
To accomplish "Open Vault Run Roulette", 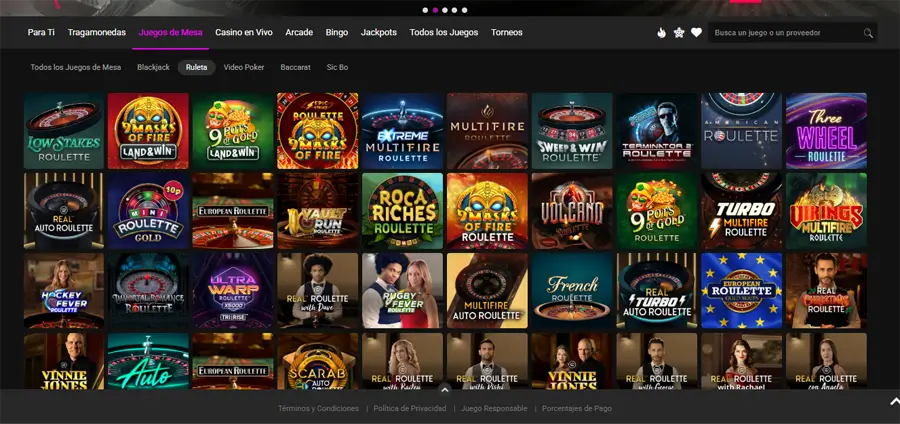I will click(317, 211).
